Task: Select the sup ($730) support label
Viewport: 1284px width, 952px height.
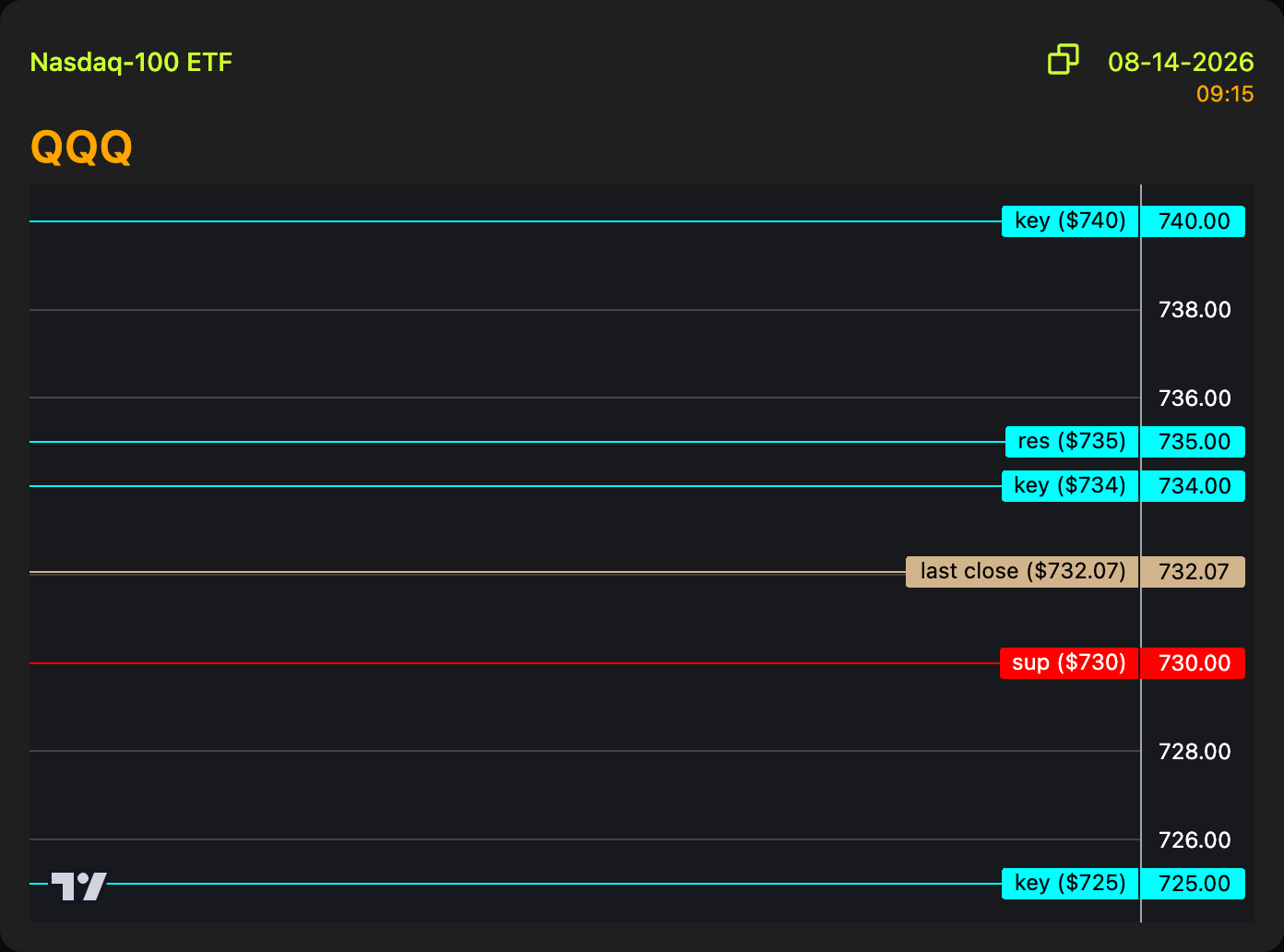Action: pos(1069,663)
